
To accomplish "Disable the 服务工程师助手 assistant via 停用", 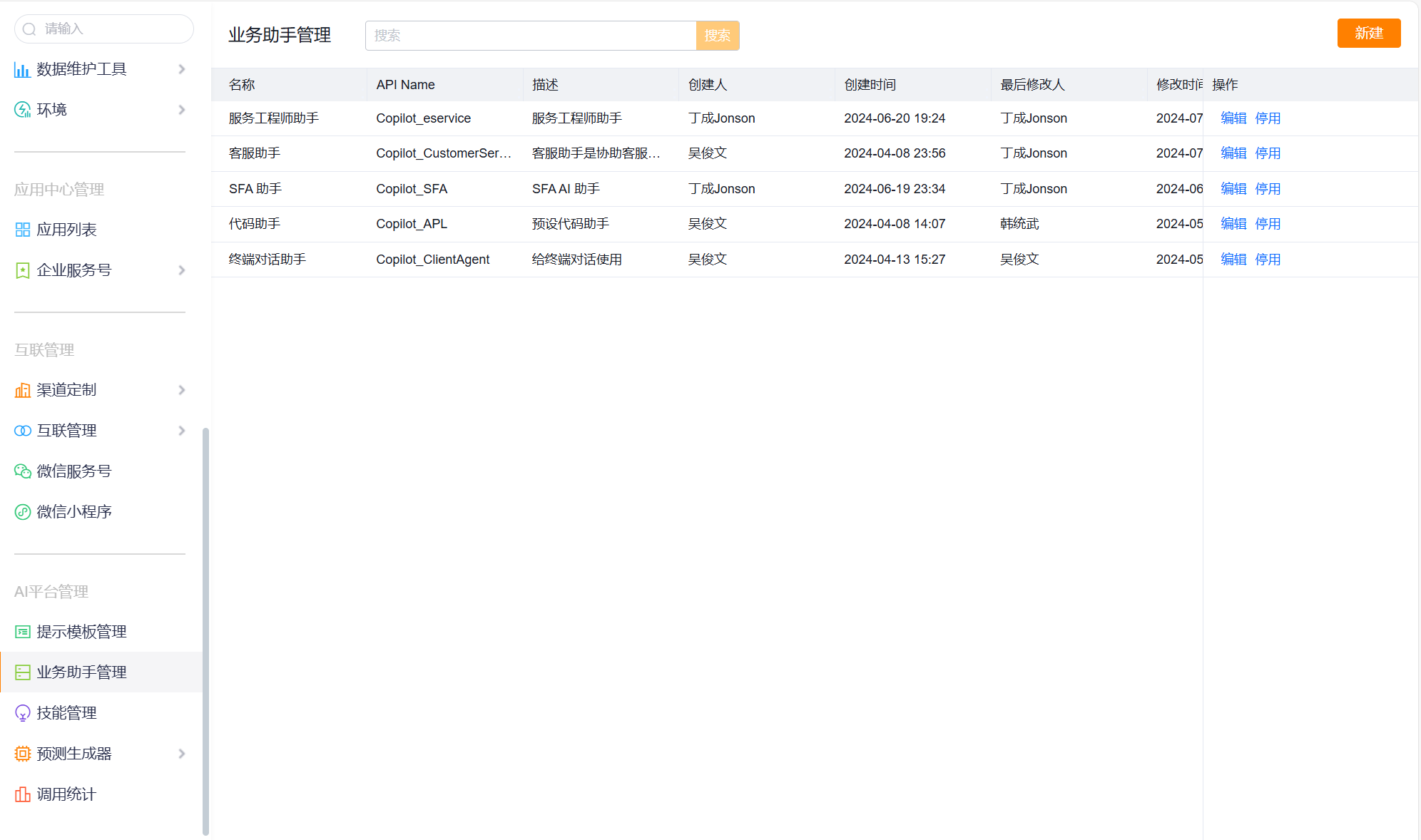I will point(1268,118).
